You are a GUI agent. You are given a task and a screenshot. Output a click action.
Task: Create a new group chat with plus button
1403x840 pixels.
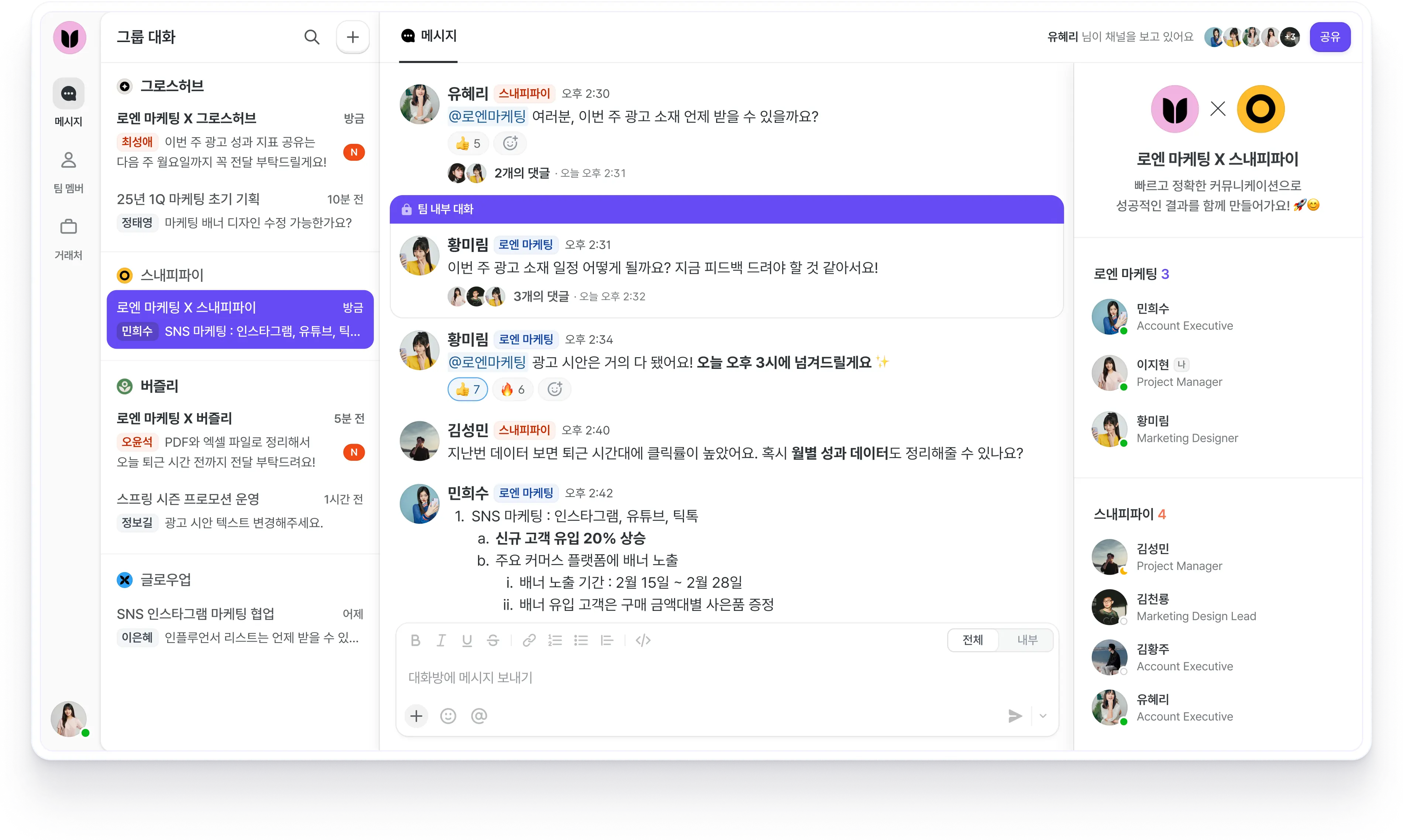coord(353,37)
